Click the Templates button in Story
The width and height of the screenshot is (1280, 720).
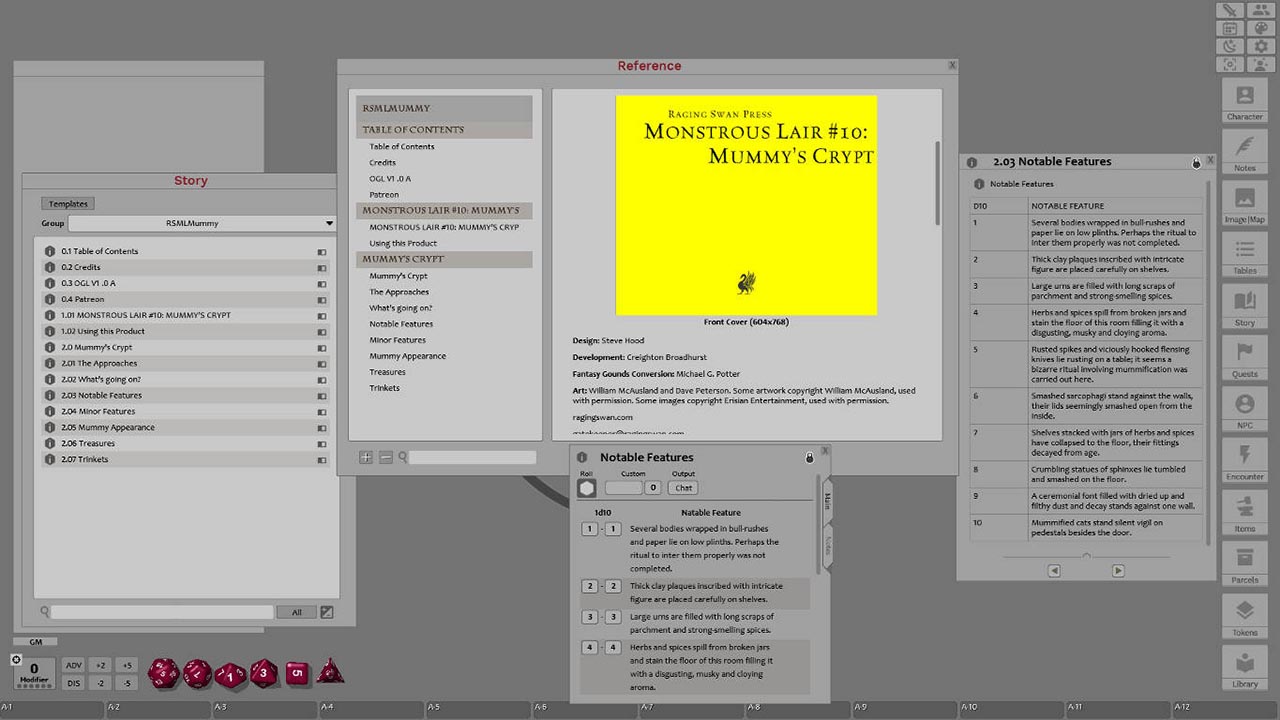[69, 203]
